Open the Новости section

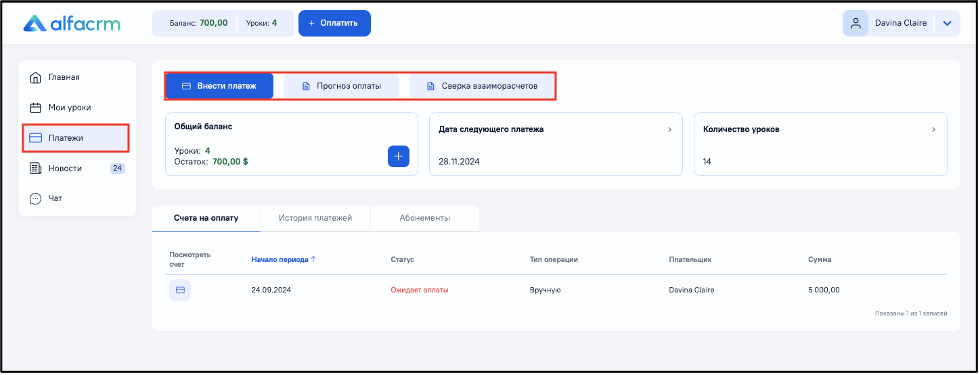click(x=77, y=168)
